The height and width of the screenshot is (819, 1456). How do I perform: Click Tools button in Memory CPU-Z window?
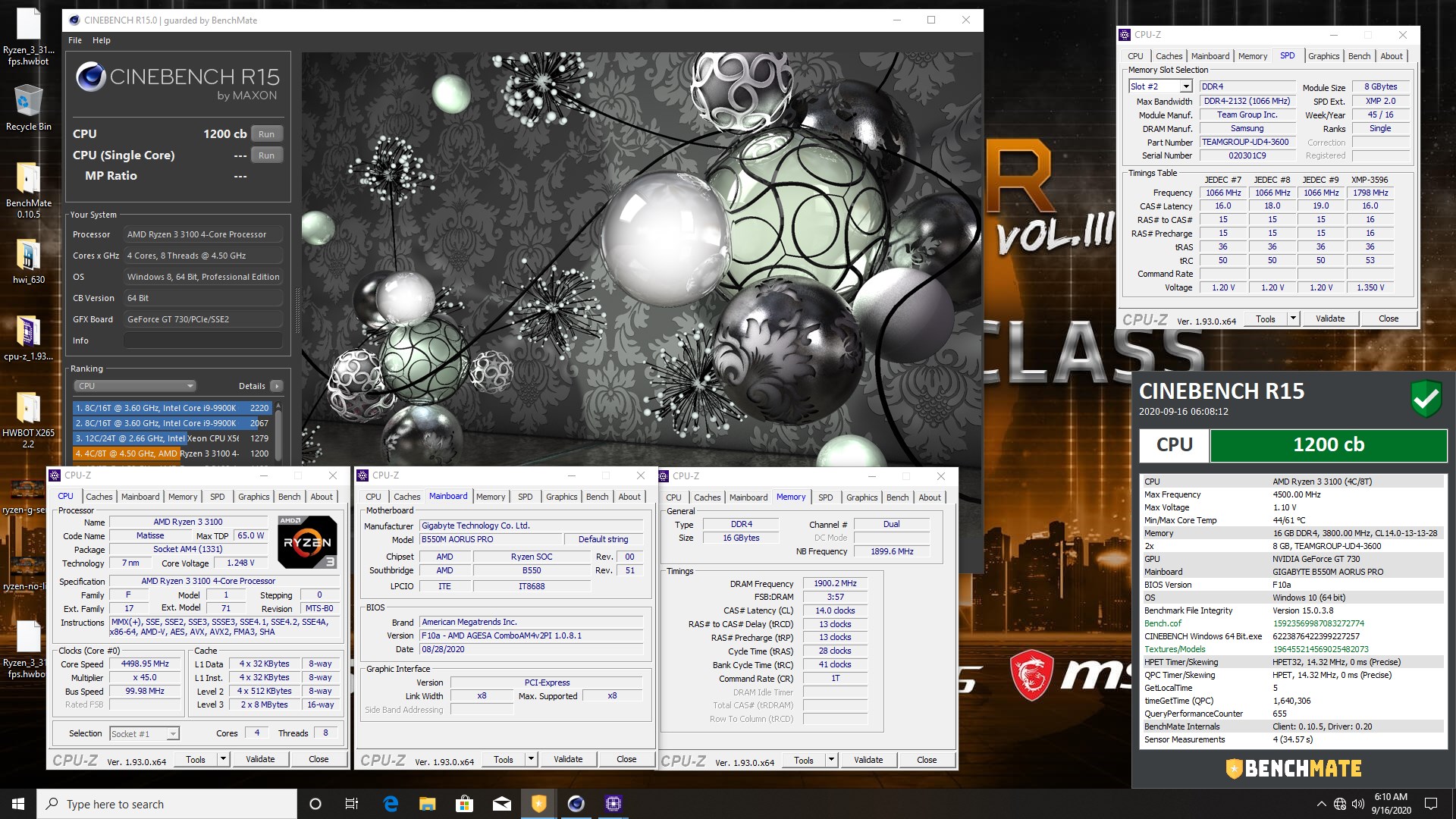click(x=804, y=760)
